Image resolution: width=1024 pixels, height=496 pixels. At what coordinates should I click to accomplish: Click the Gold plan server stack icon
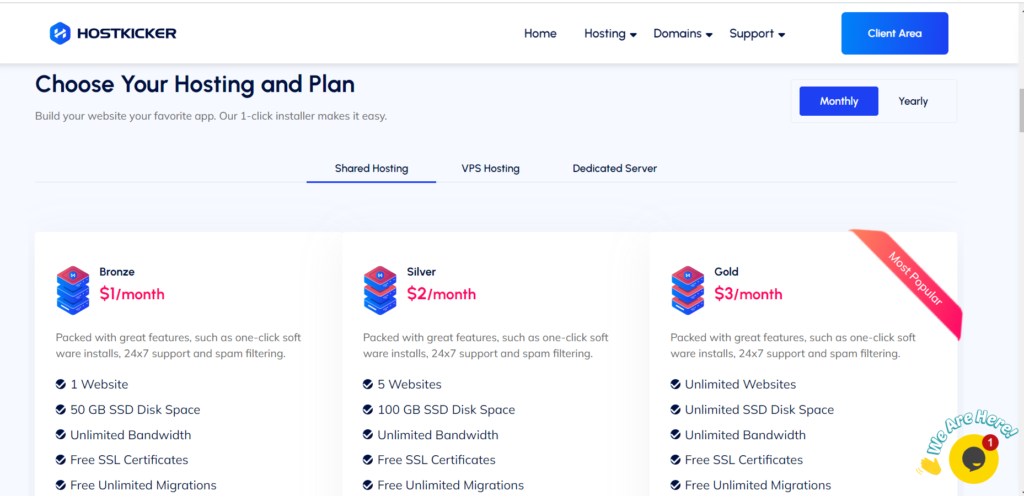click(687, 289)
